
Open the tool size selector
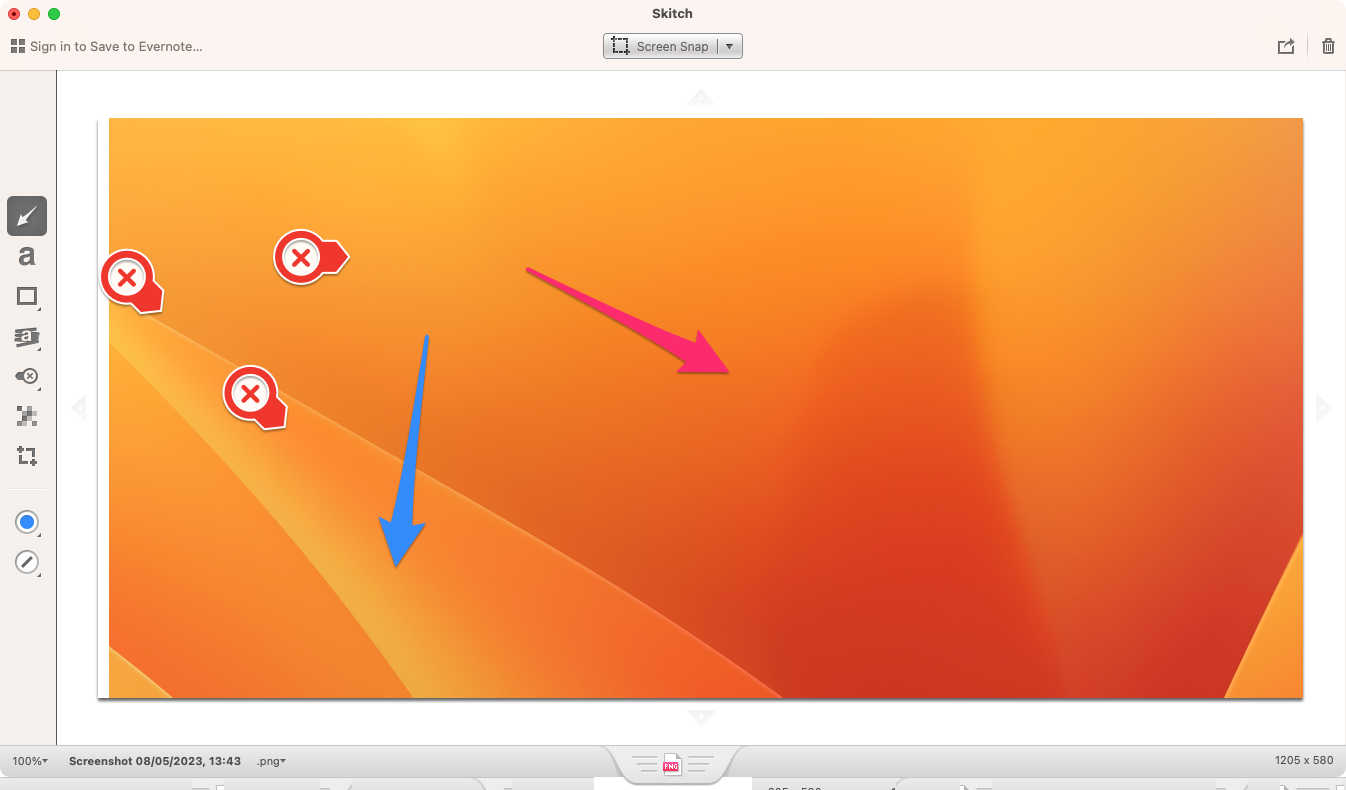click(x=27, y=562)
